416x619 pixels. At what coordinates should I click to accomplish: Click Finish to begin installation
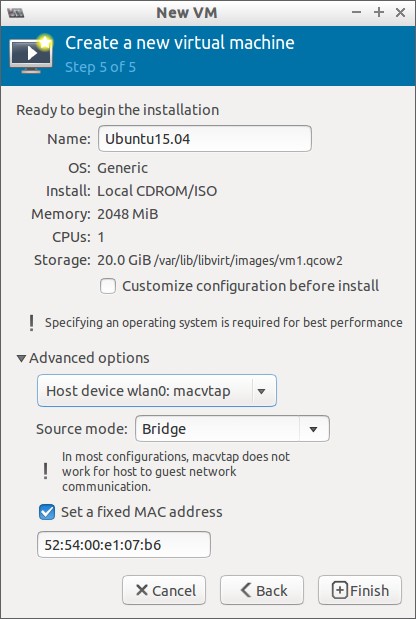pyautogui.click(x=360, y=591)
